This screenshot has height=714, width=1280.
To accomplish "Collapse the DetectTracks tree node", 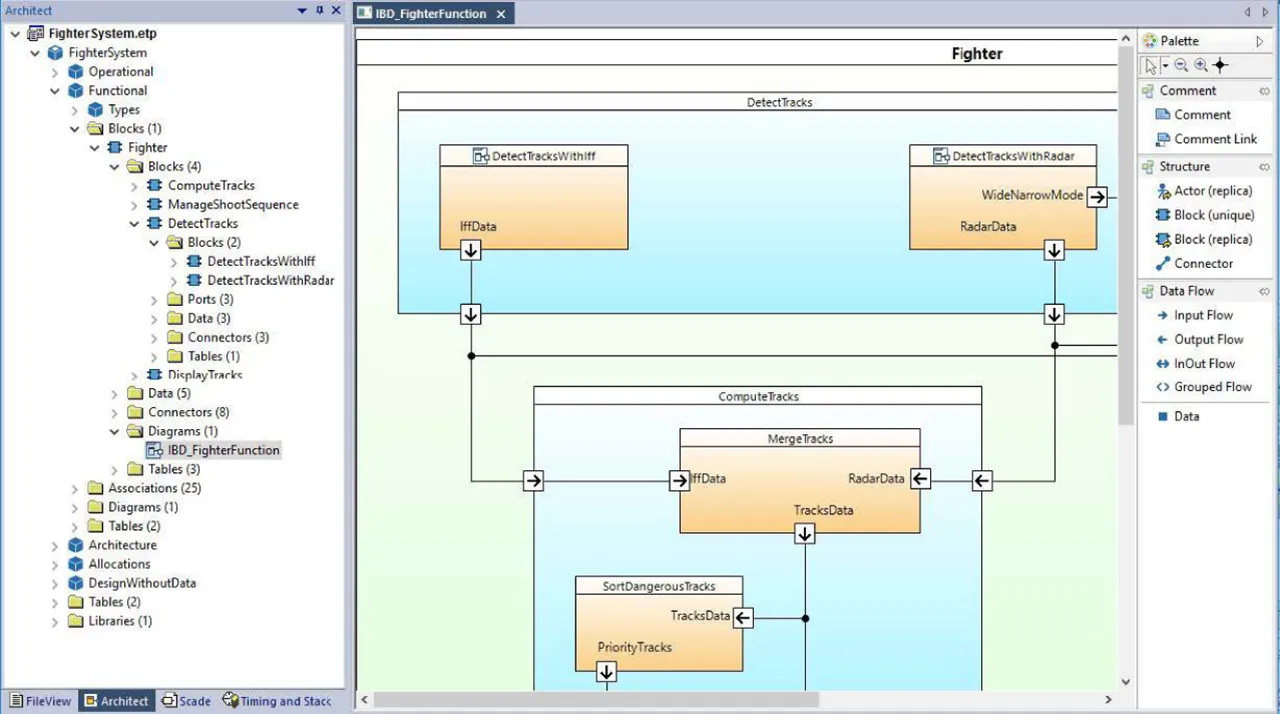I will pos(135,224).
